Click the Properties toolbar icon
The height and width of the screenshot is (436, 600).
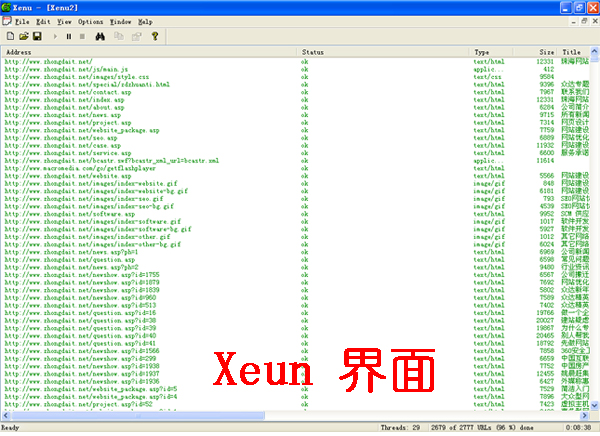point(137,36)
